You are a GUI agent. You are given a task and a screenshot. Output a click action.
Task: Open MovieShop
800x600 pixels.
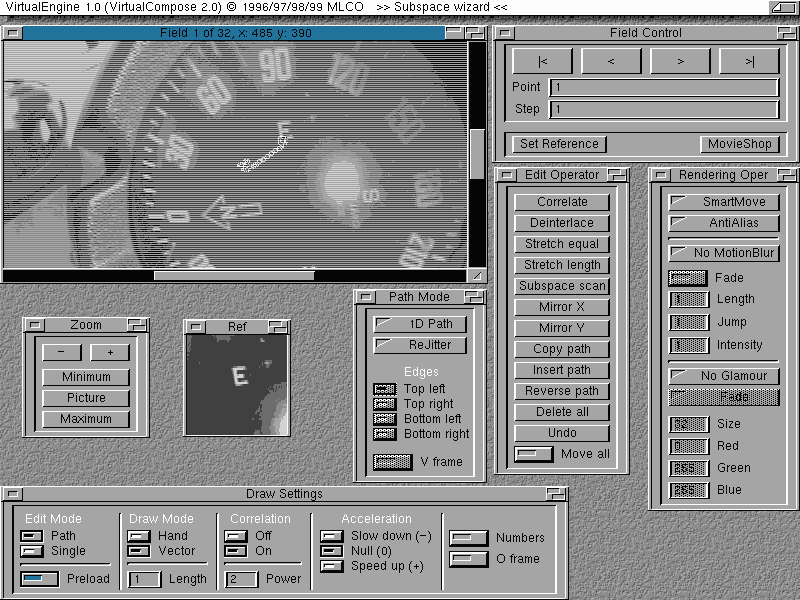pyautogui.click(x=739, y=144)
